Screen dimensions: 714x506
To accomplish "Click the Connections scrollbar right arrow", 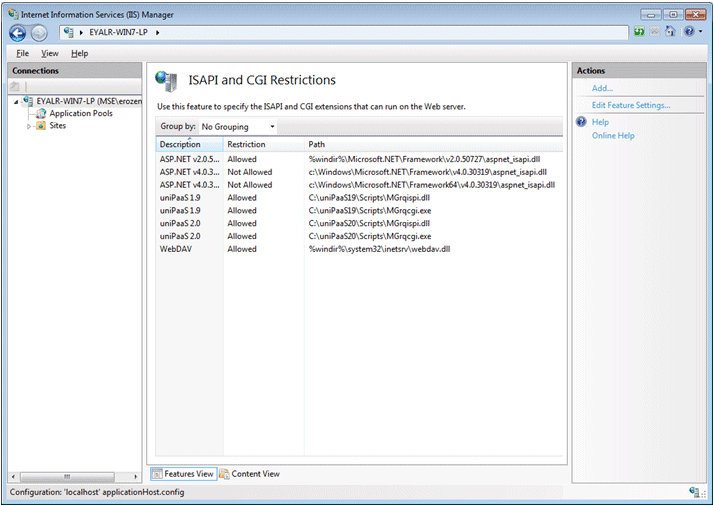I will (135, 477).
